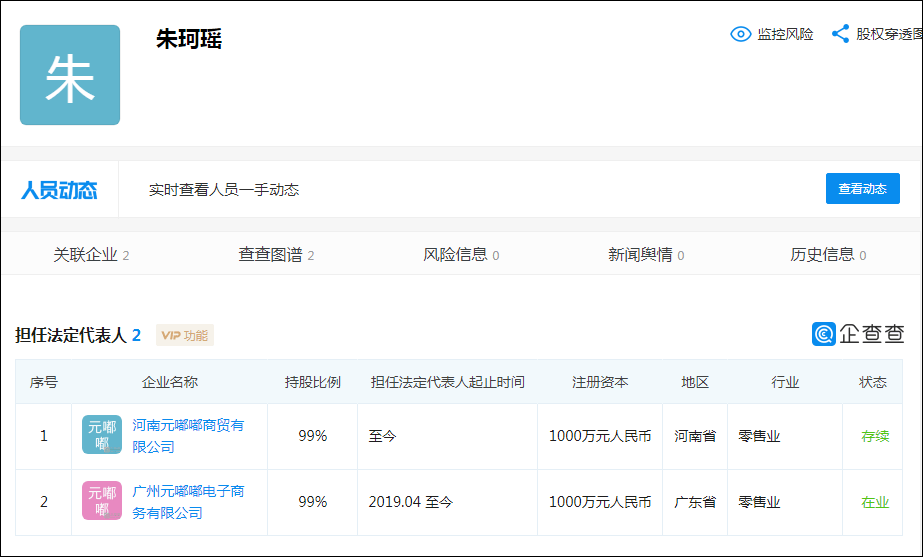Click the 持股比例 column header
This screenshot has height=557, width=923.
pyautogui.click(x=313, y=382)
